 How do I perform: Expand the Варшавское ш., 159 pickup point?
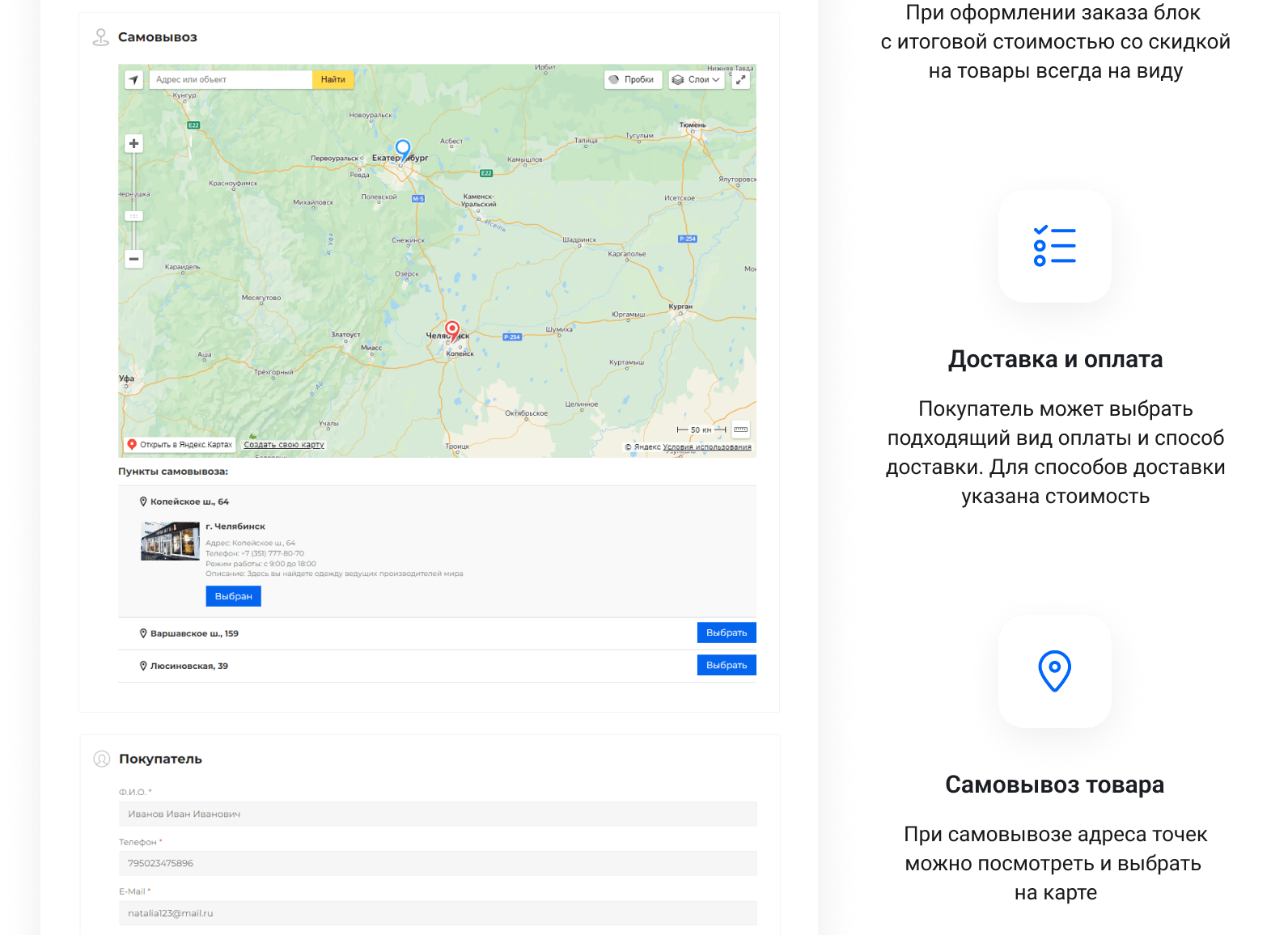pos(194,633)
